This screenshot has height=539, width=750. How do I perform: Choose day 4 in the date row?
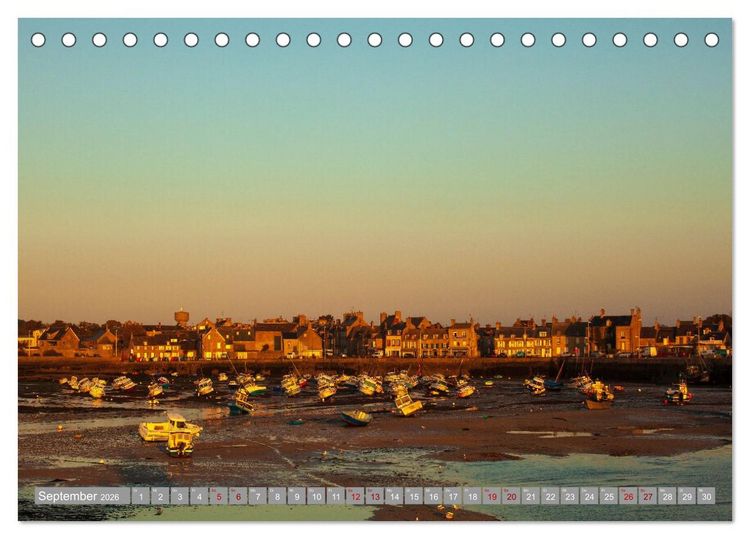click(199, 496)
